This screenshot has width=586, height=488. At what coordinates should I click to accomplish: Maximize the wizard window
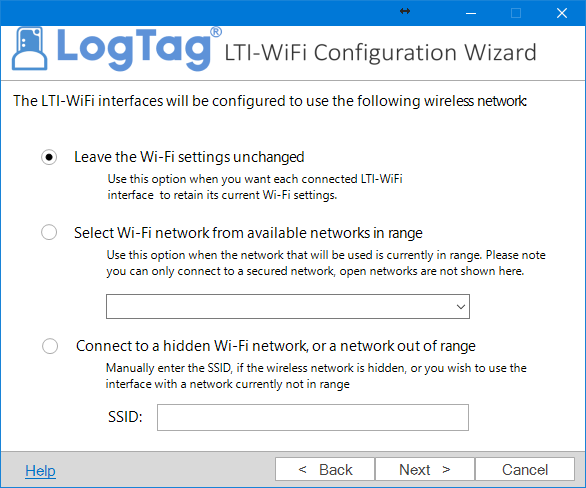click(x=516, y=13)
